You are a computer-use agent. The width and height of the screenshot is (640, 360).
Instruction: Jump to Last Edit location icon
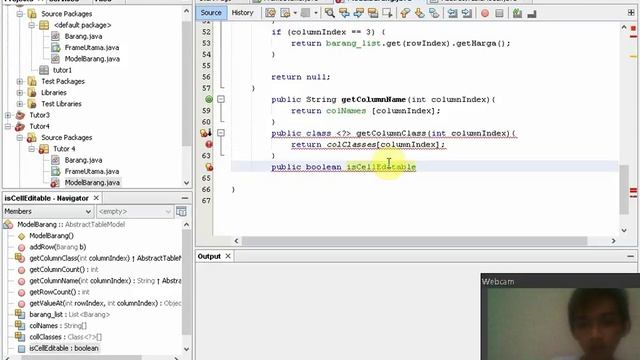[x=270, y=13]
